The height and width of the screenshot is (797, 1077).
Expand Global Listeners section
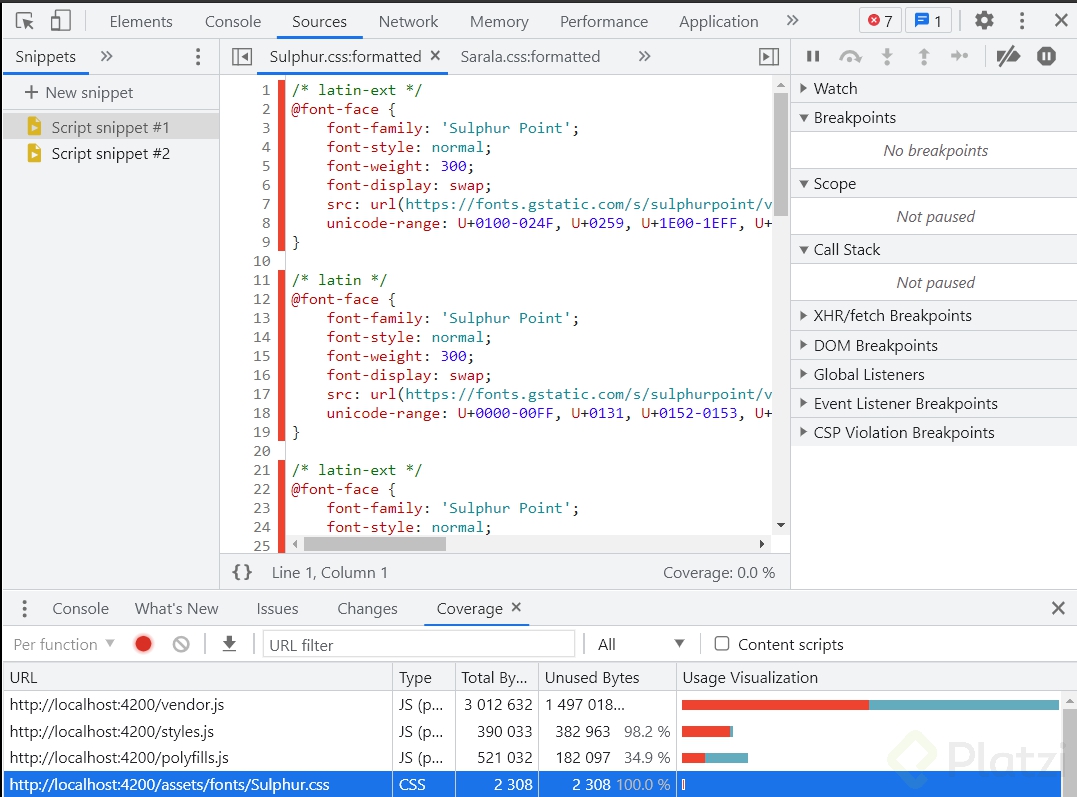[934, 374]
